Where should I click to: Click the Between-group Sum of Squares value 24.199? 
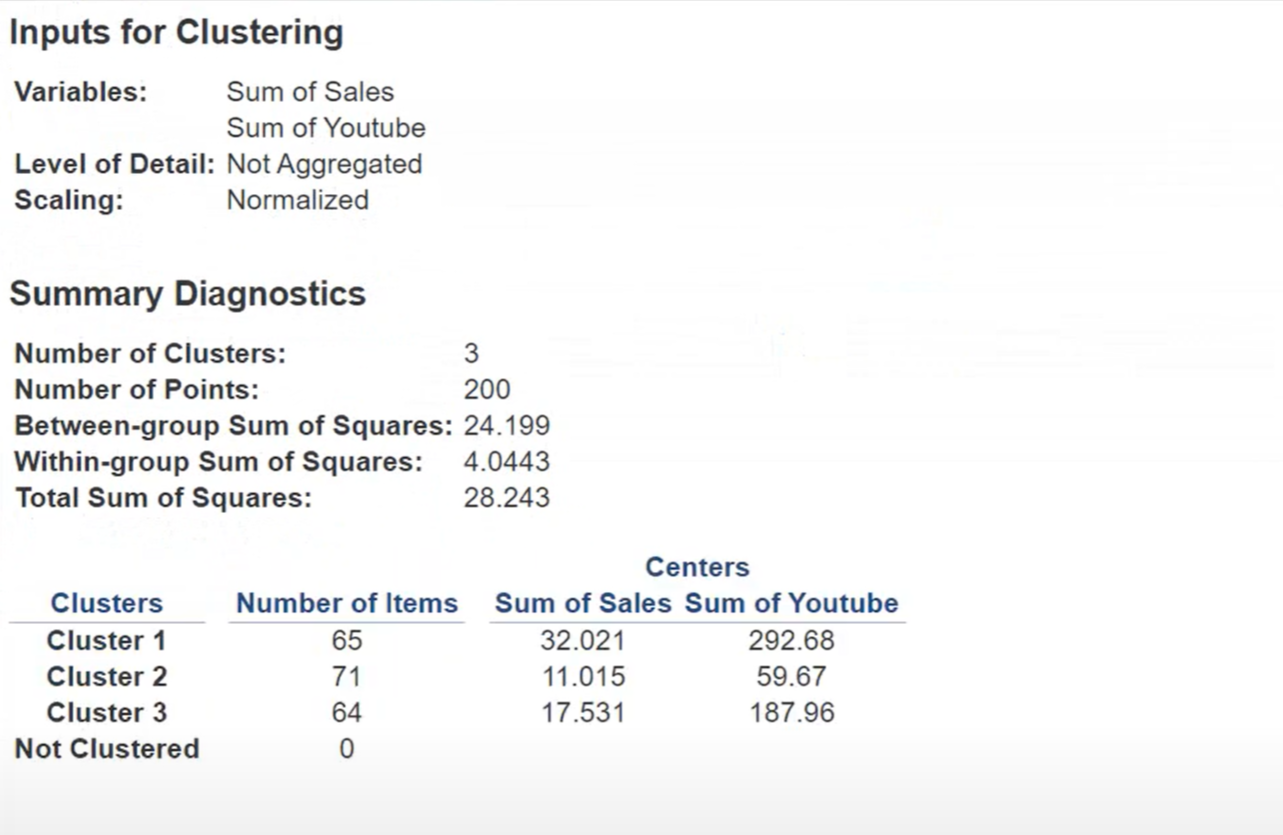pyautogui.click(x=506, y=426)
